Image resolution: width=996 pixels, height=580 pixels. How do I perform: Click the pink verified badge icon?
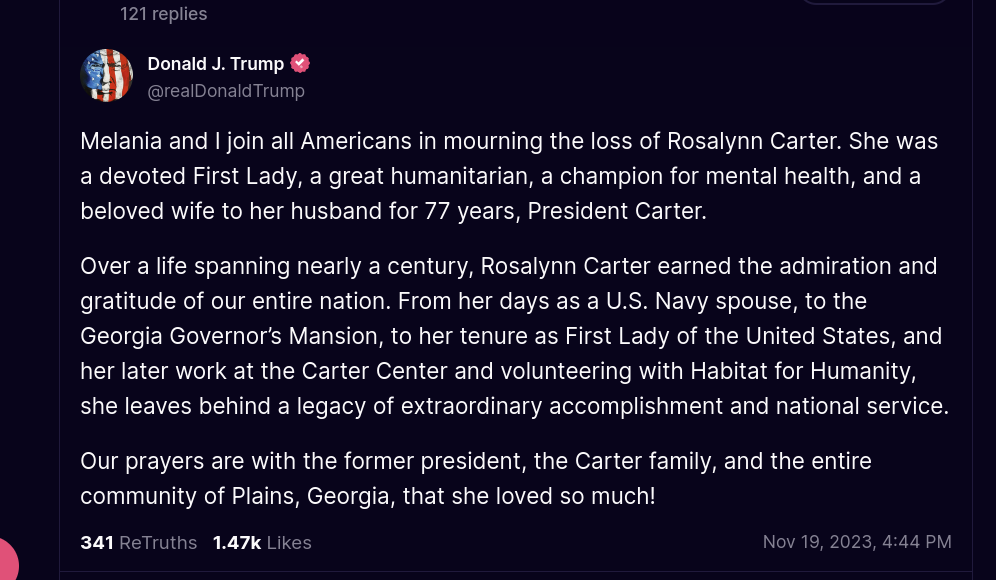[300, 63]
